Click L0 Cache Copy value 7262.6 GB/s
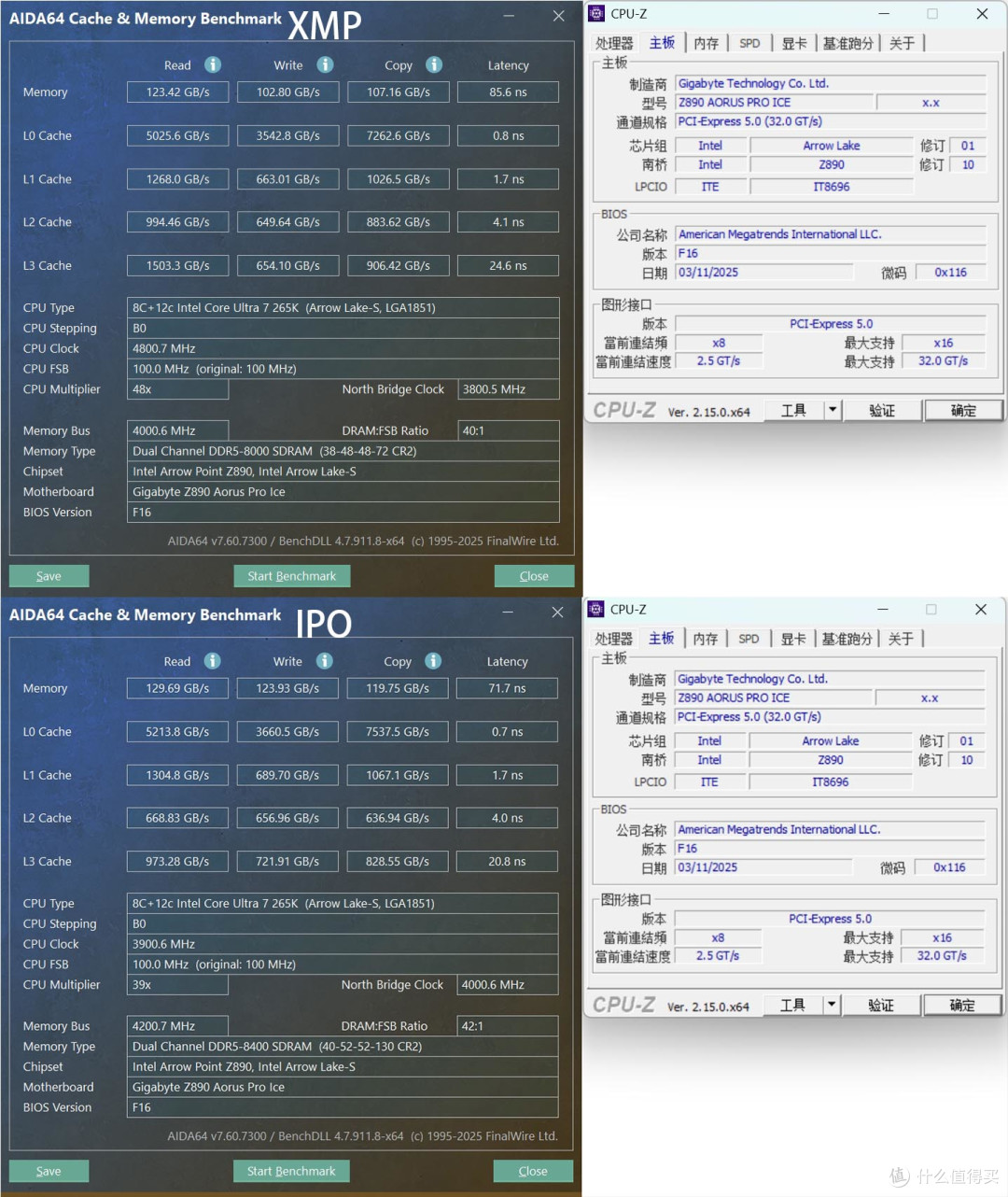The height and width of the screenshot is (1197, 1008). [399, 135]
